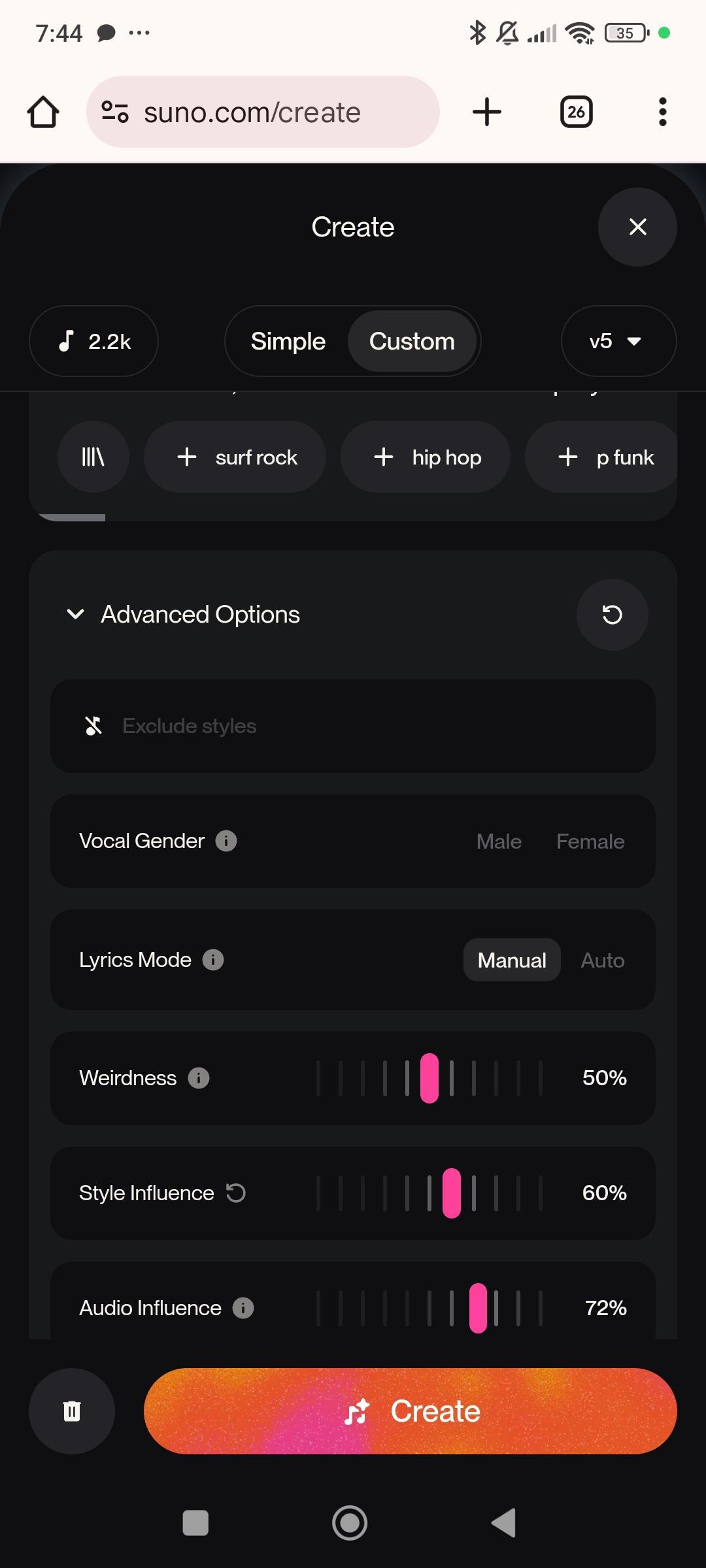Delete inputs with the trash icon
Image resolution: width=706 pixels, height=1568 pixels.
click(72, 1411)
